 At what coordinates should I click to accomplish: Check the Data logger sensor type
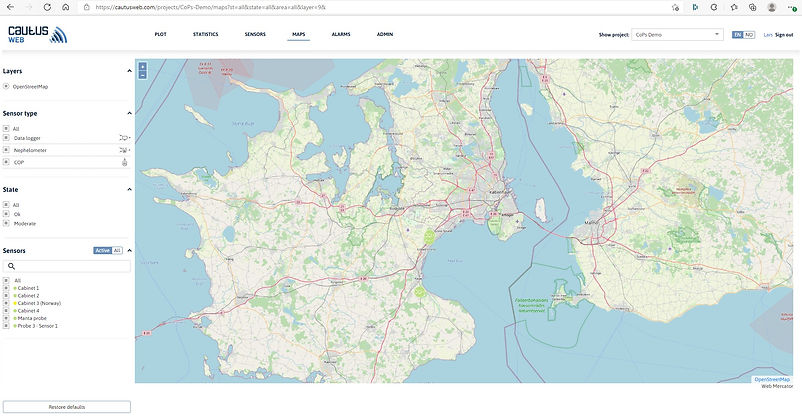coord(6,138)
